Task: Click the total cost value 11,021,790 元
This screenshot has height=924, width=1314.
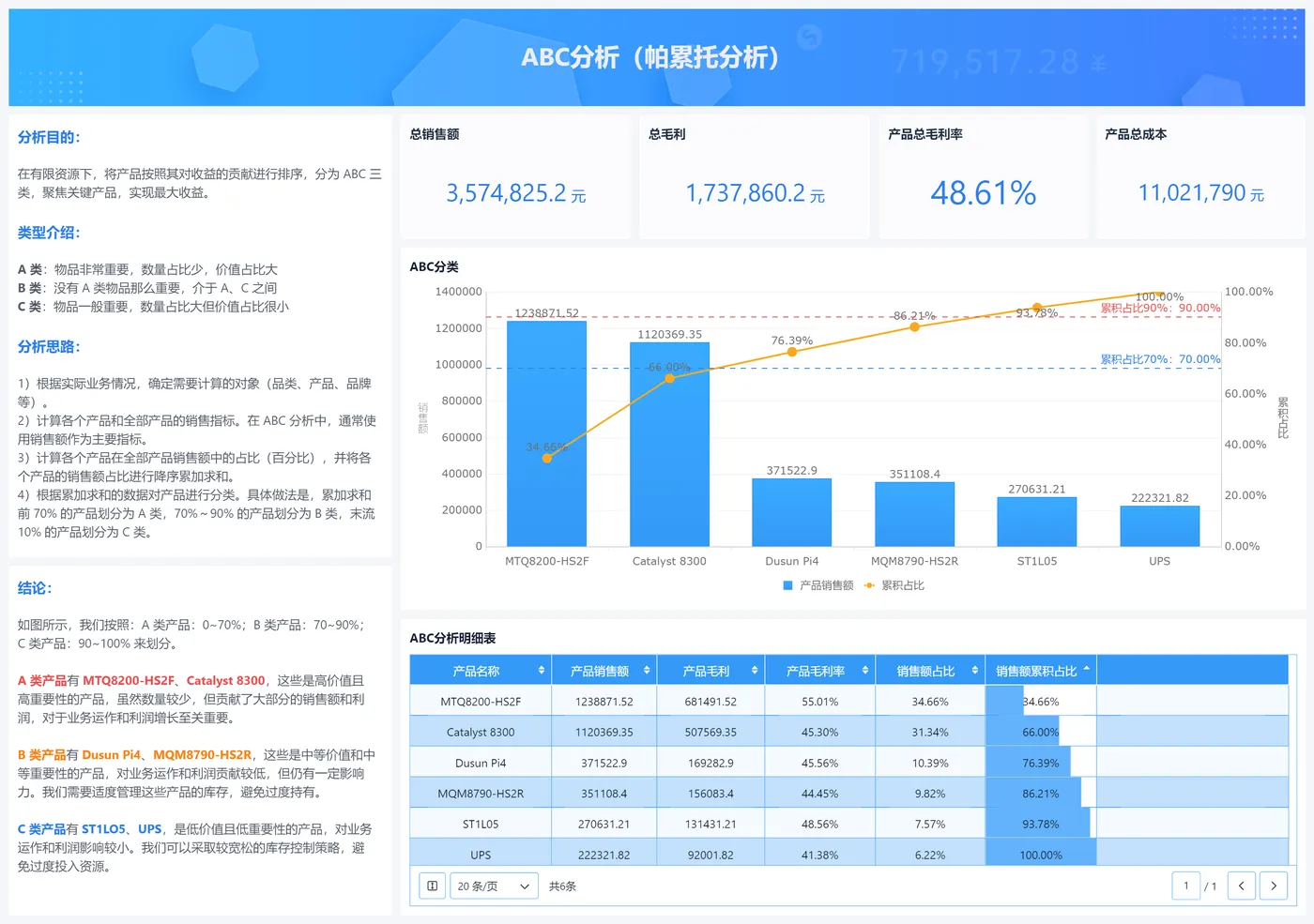Action: [1200, 193]
